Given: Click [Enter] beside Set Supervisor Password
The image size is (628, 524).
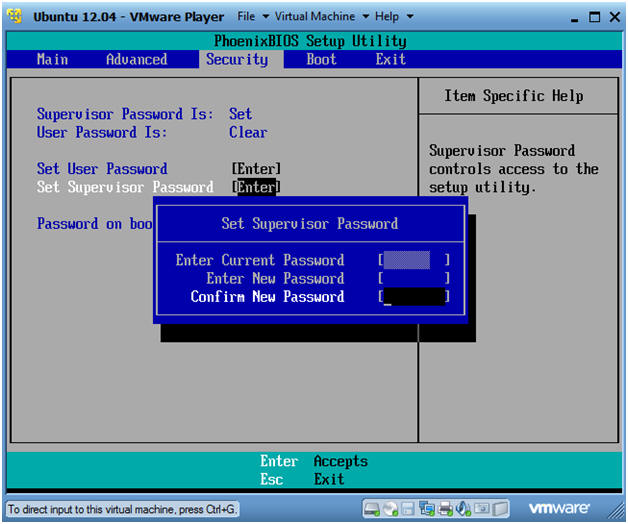Looking at the screenshot, I should click(256, 187).
